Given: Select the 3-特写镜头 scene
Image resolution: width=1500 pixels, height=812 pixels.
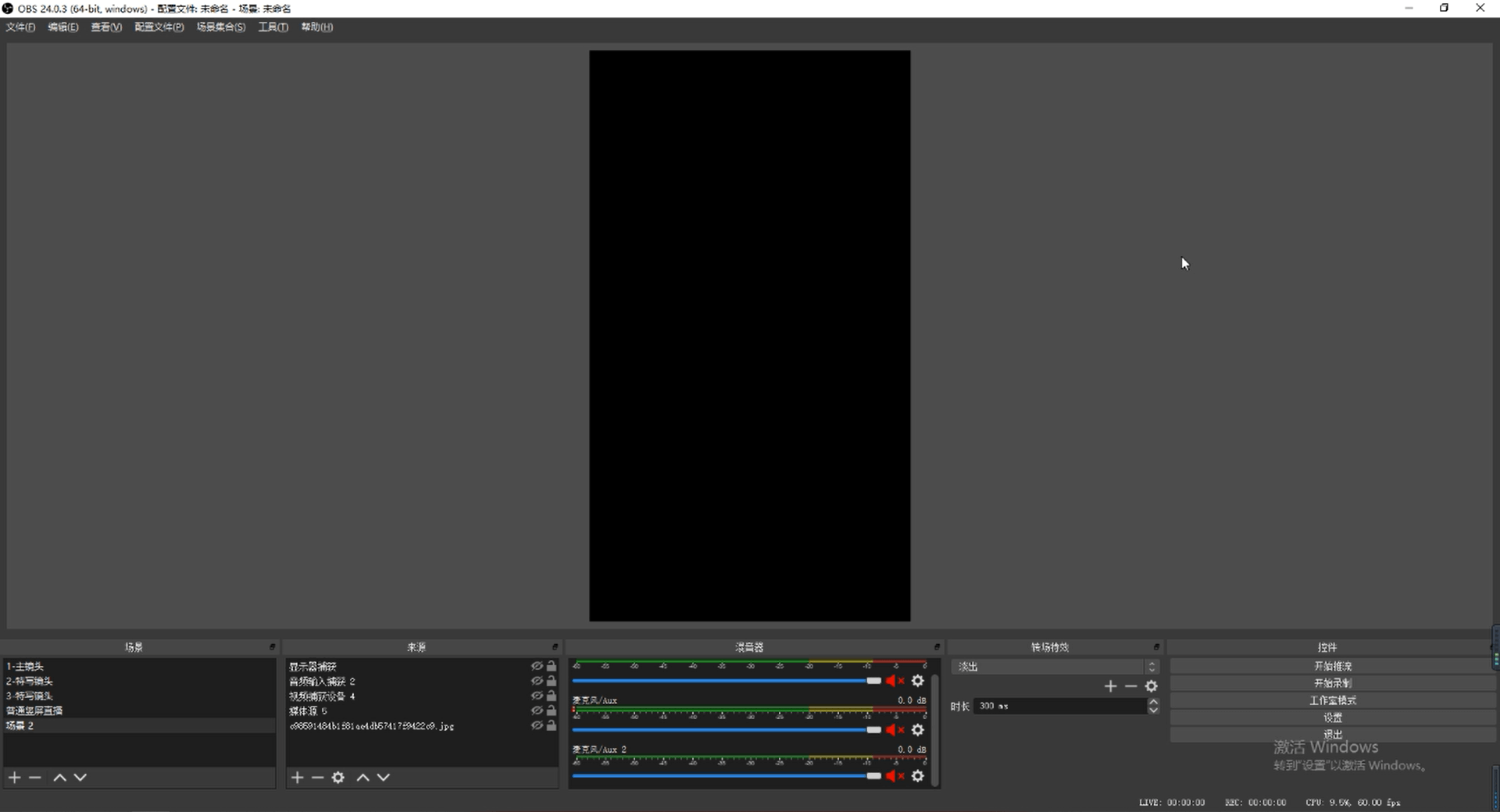Looking at the screenshot, I should coord(139,696).
